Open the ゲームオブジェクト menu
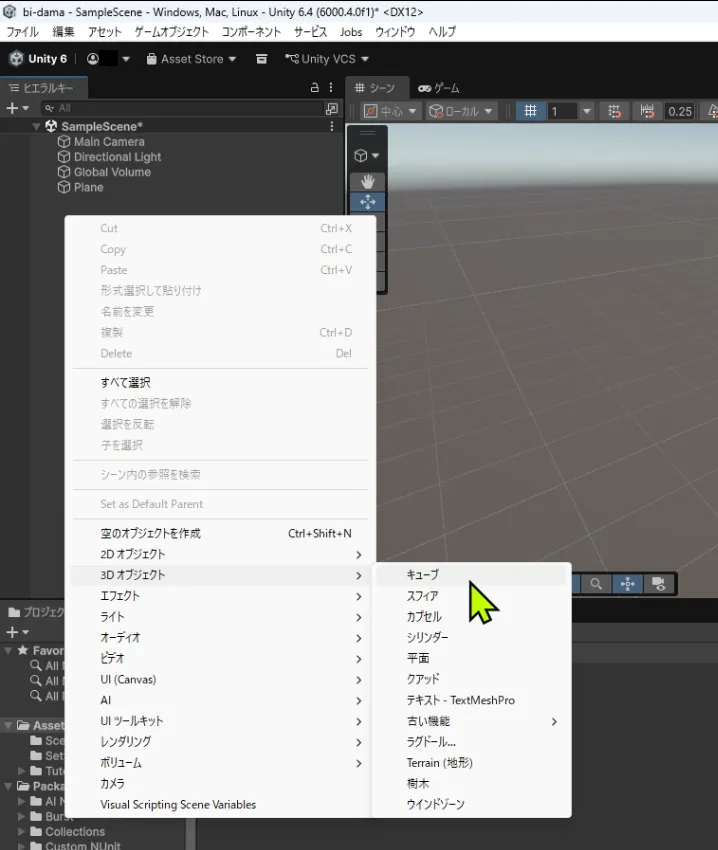 coord(171,32)
